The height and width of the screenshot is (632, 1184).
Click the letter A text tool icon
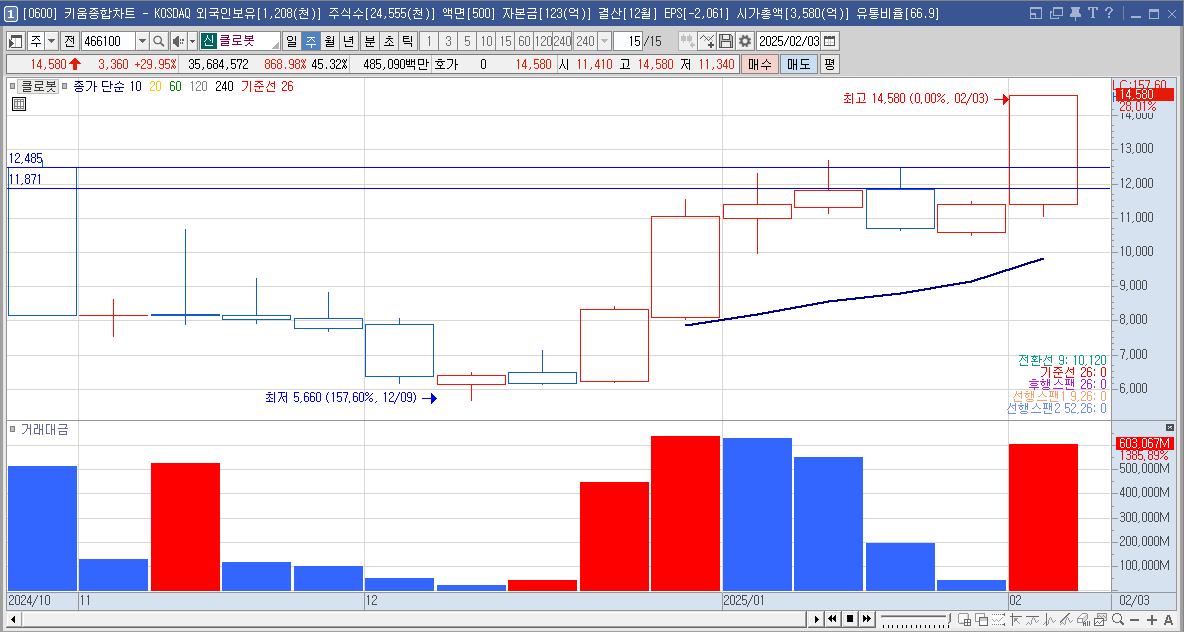click(1168, 620)
